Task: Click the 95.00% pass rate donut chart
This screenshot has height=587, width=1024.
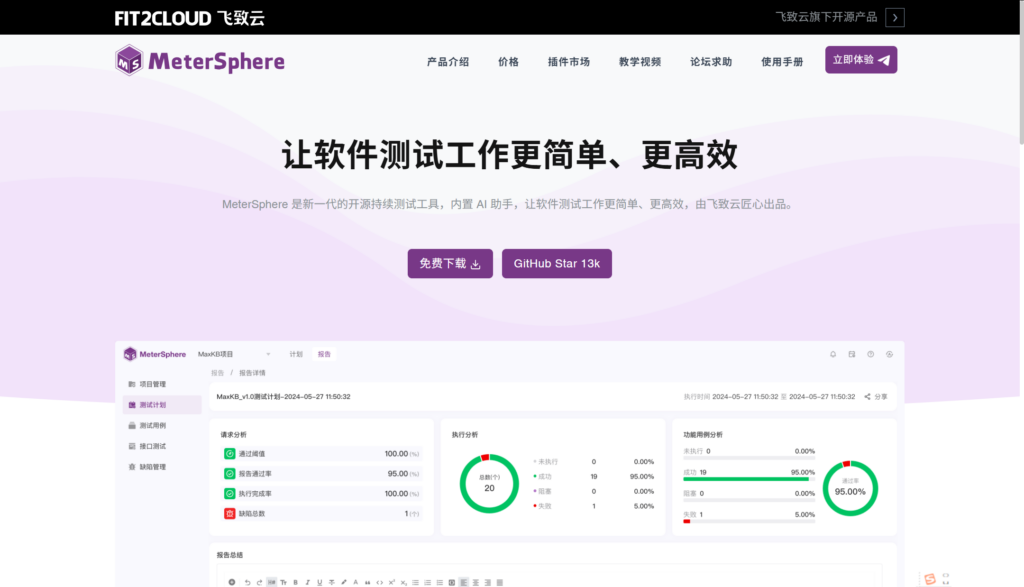Action: point(850,488)
